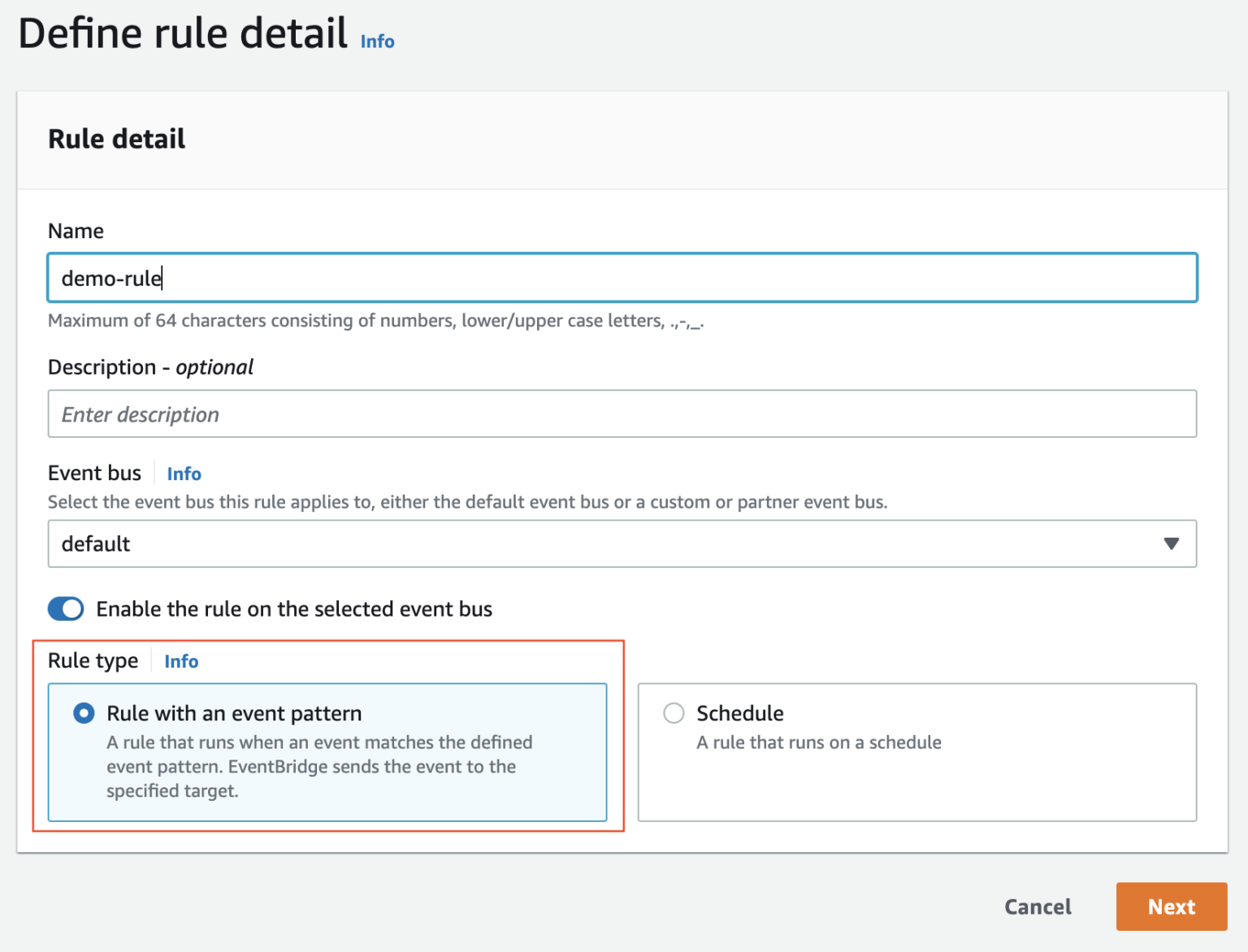The image size is (1248, 952).
Task: Cancel rule creation
Action: [x=1038, y=907]
